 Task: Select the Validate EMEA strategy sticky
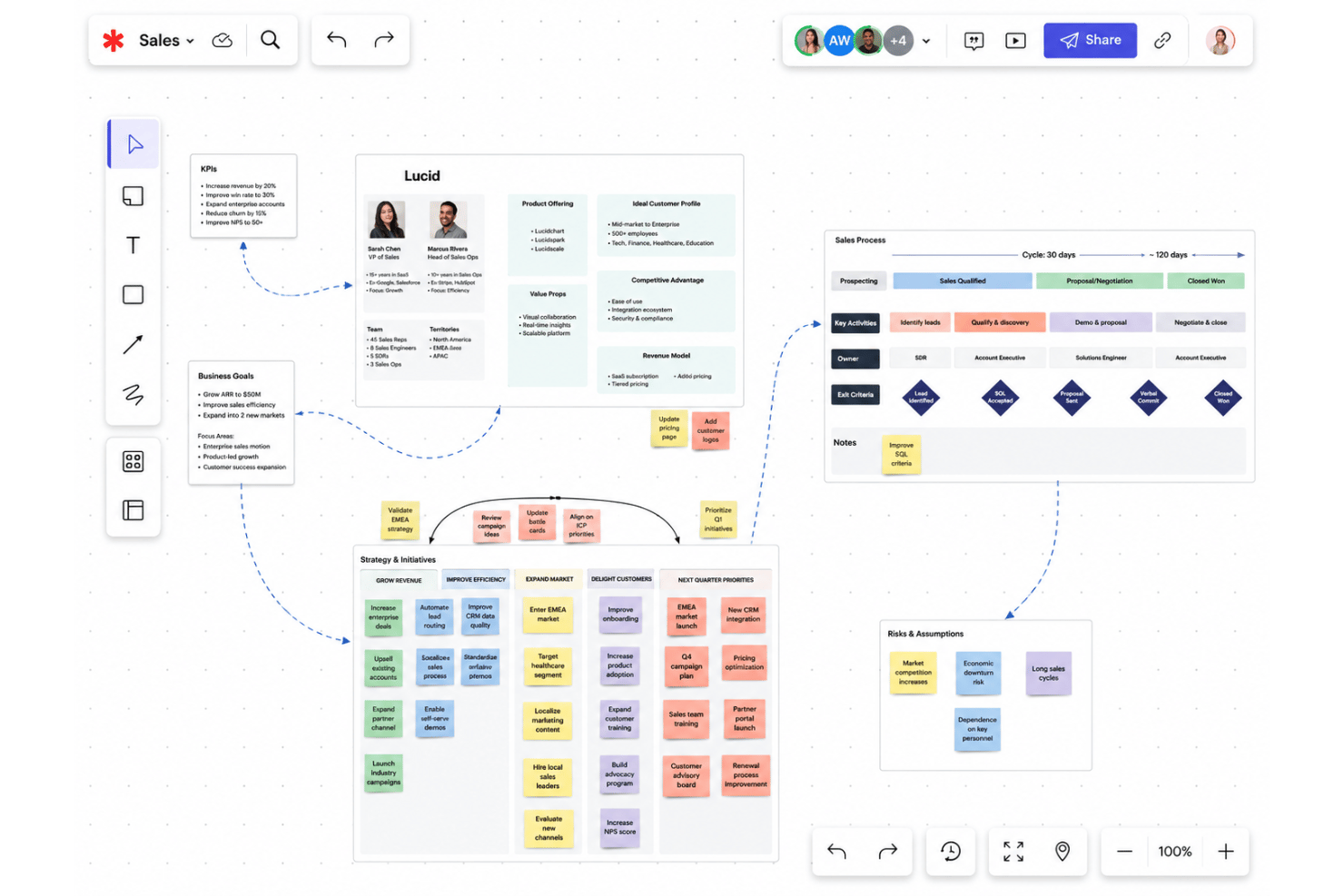click(x=400, y=520)
